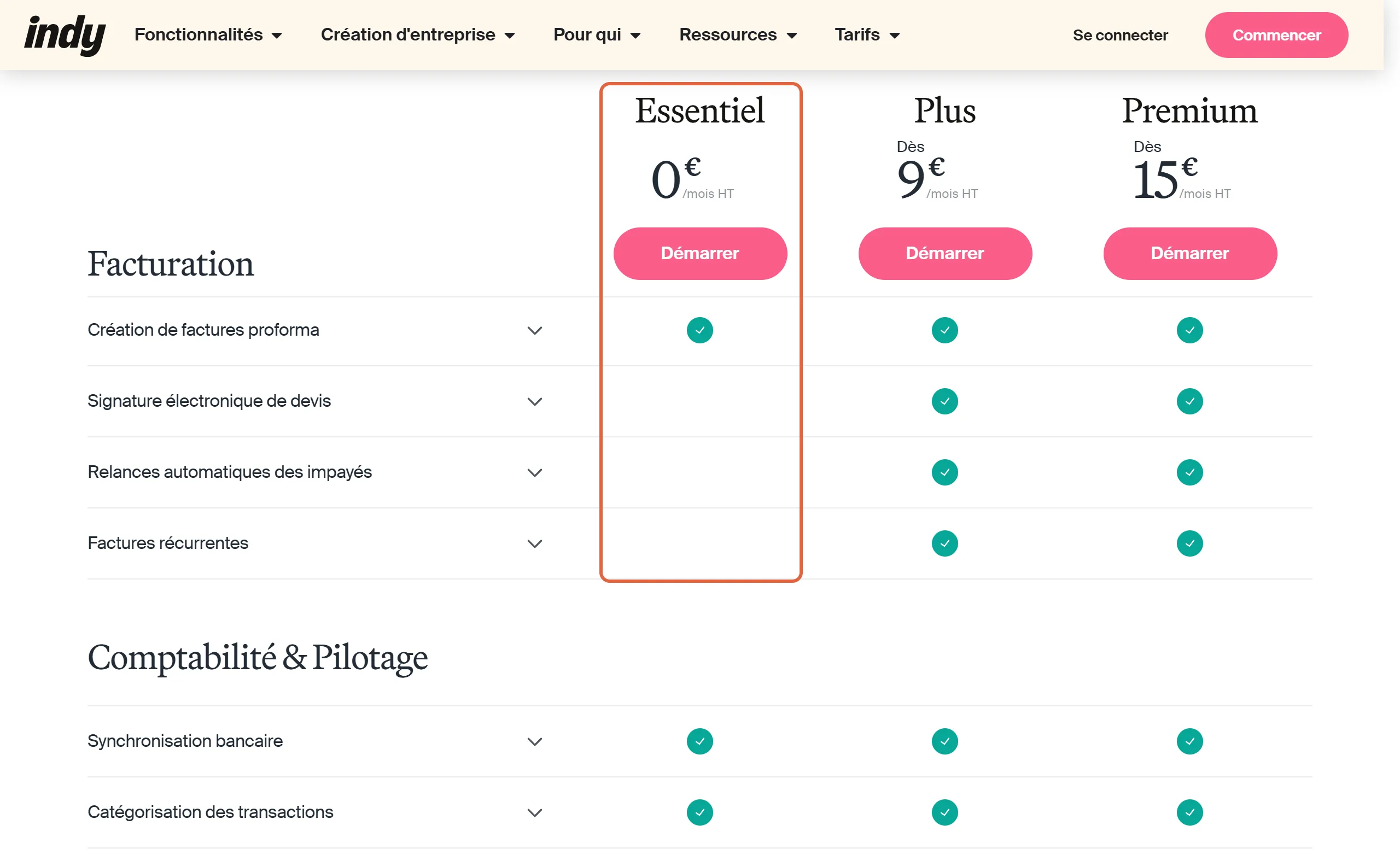Click Essentiel checkmark for Synchronisation bancaire
Image resolution: width=1400 pixels, height=854 pixels.
[x=700, y=741]
